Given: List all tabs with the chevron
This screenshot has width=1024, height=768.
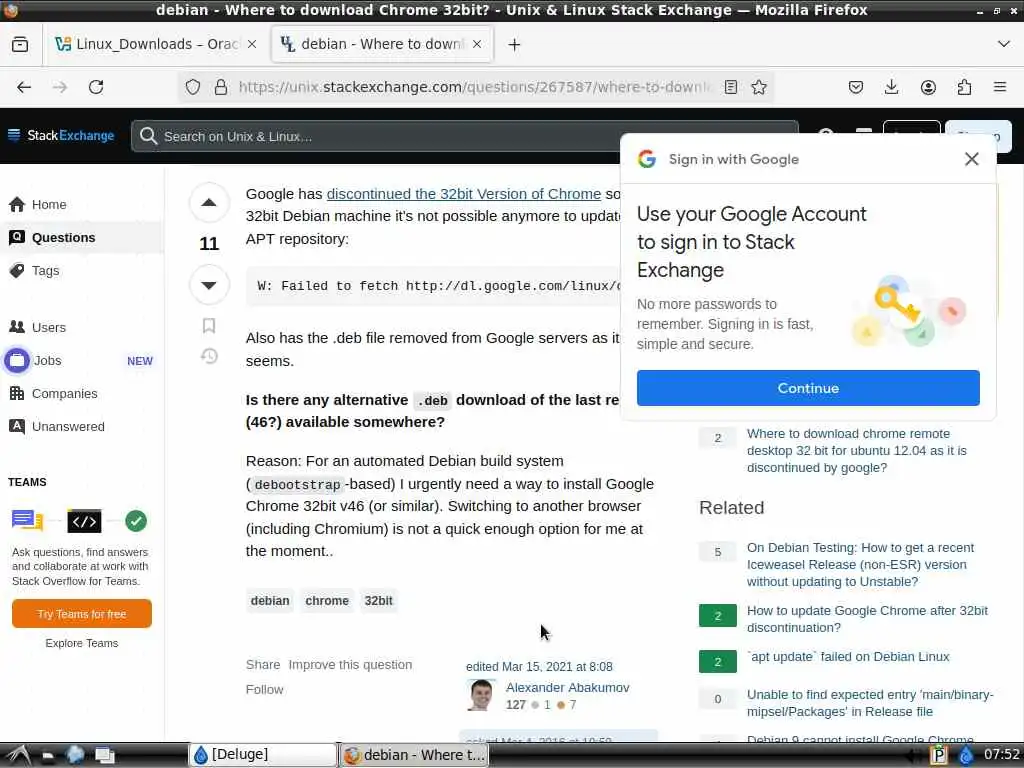Looking at the screenshot, I should coord(1004,44).
